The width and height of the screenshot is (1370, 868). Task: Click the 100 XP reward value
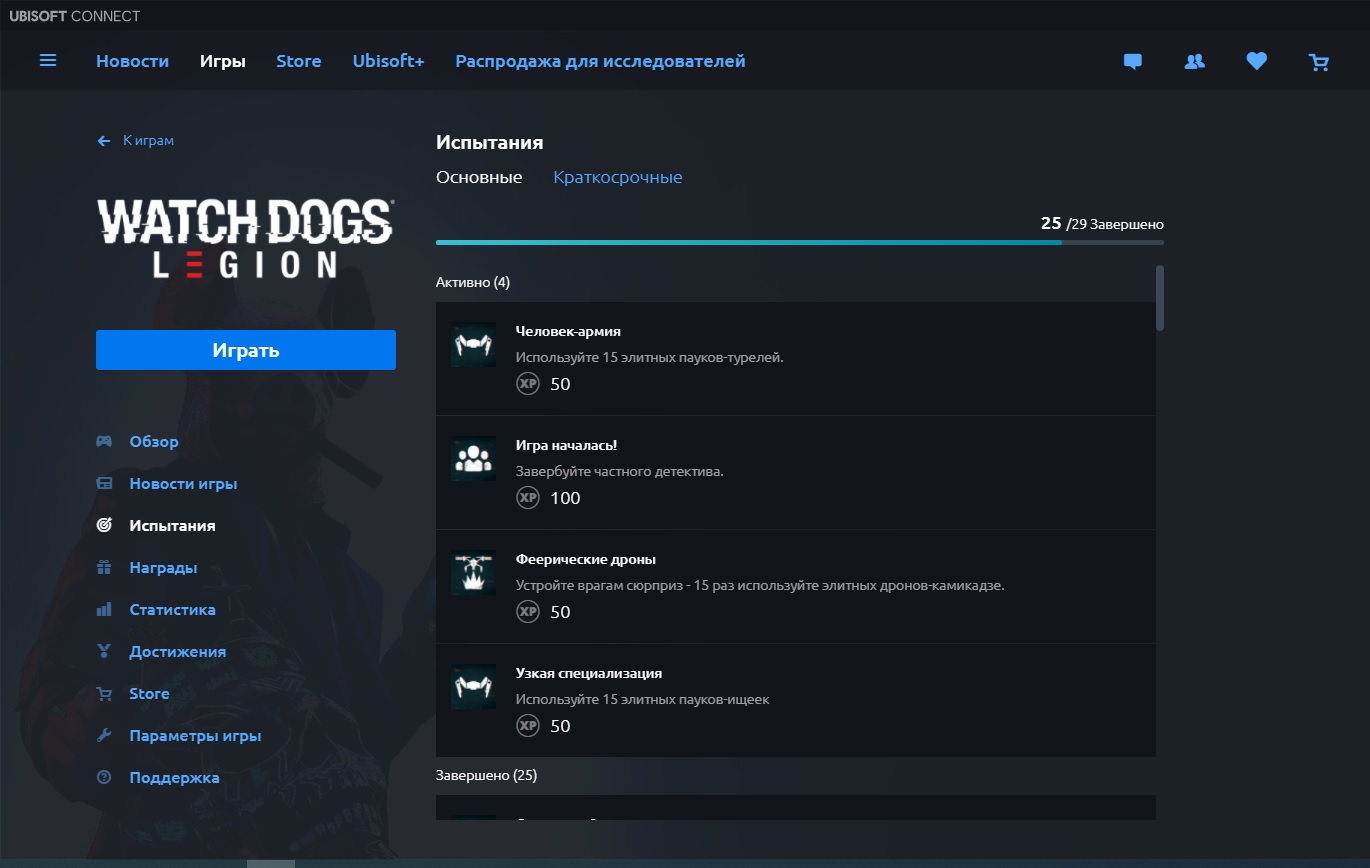(565, 498)
